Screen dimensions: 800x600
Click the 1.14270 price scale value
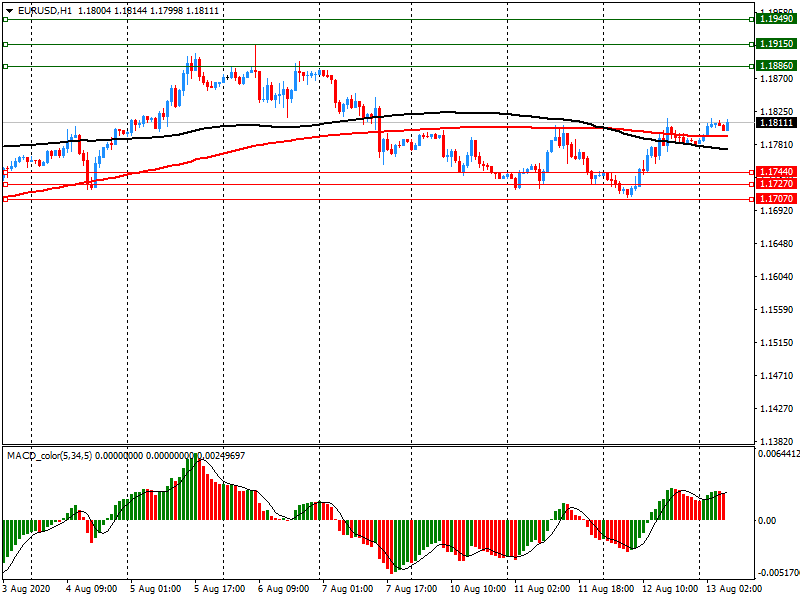(x=777, y=409)
